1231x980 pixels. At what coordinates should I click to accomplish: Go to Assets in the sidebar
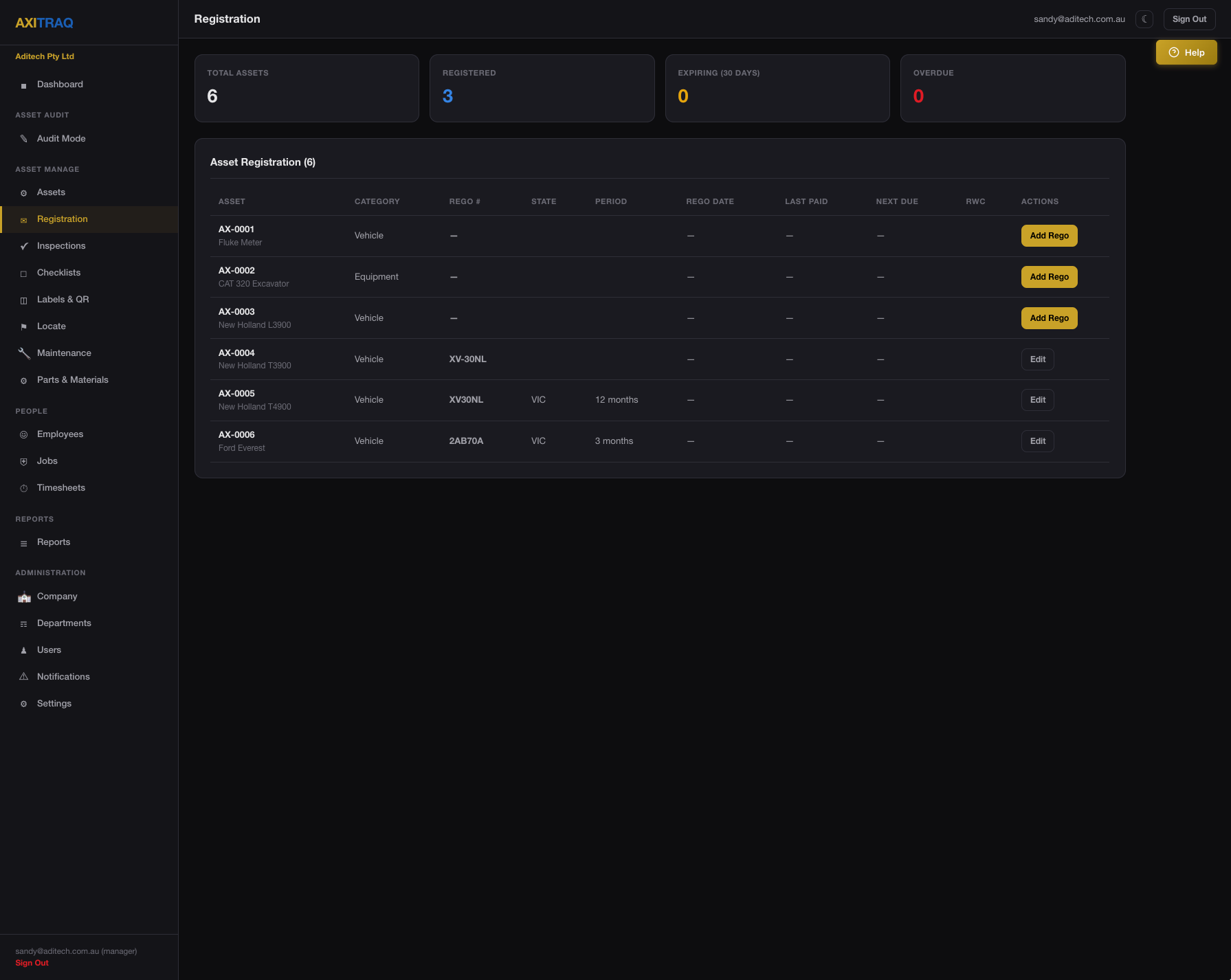[89, 192]
